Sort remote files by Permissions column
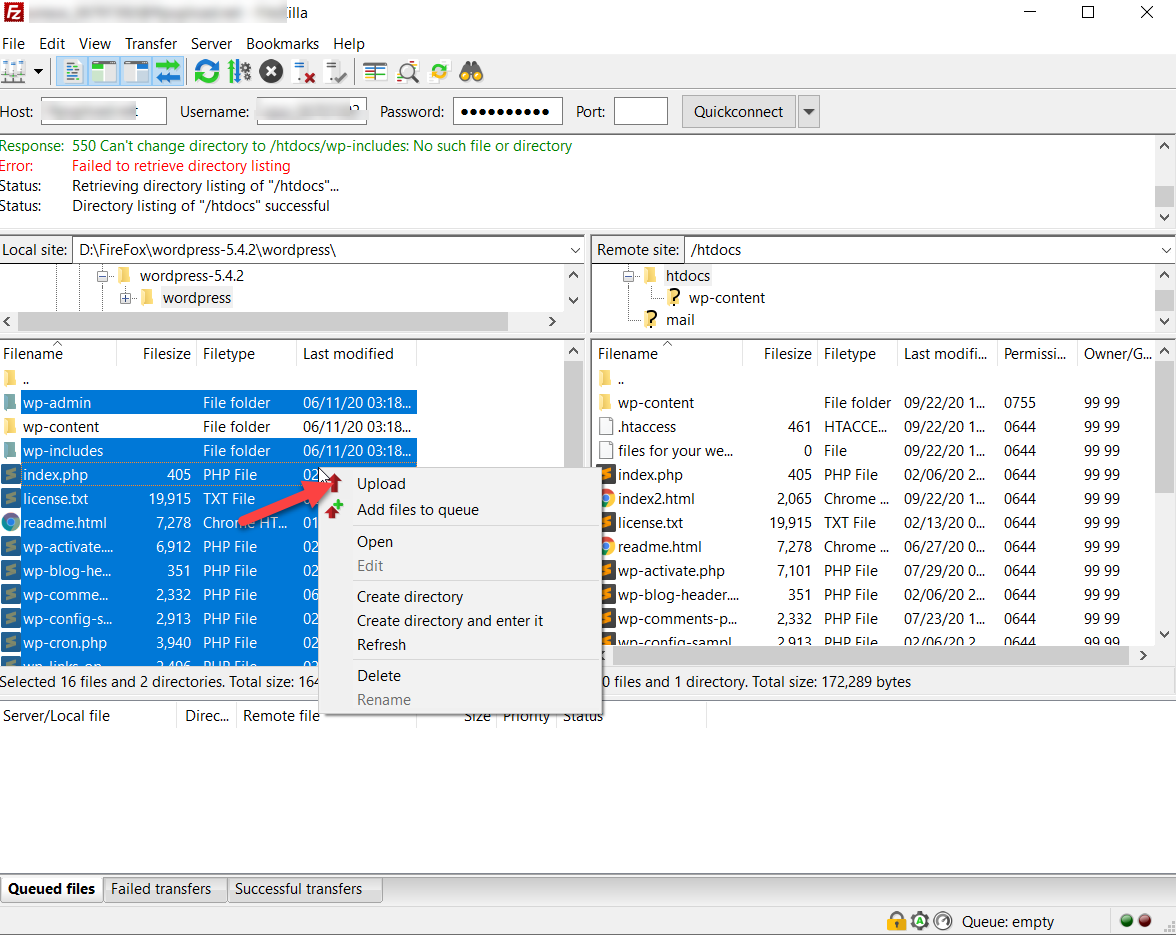Image resolution: width=1176 pixels, height=935 pixels. coord(1035,354)
